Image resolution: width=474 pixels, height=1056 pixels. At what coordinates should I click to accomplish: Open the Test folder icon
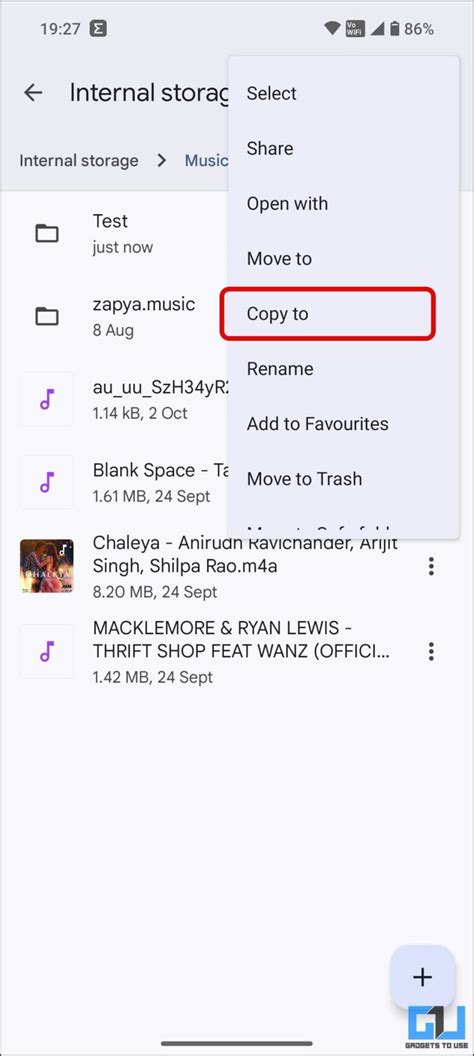tap(46, 234)
